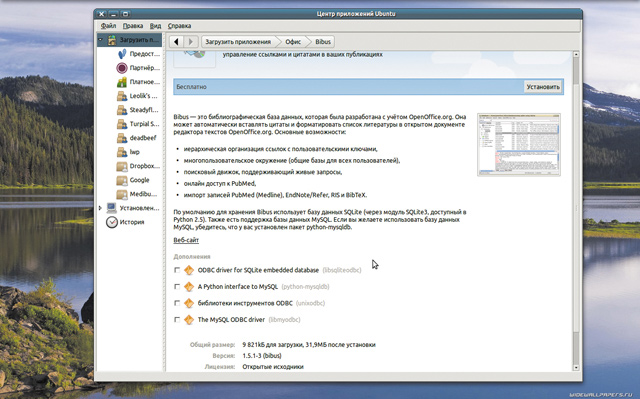Image resolution: width=640 pixels, height=399 pixels.
Task: Select the Medibu... source icon
Action: point(122,194)
